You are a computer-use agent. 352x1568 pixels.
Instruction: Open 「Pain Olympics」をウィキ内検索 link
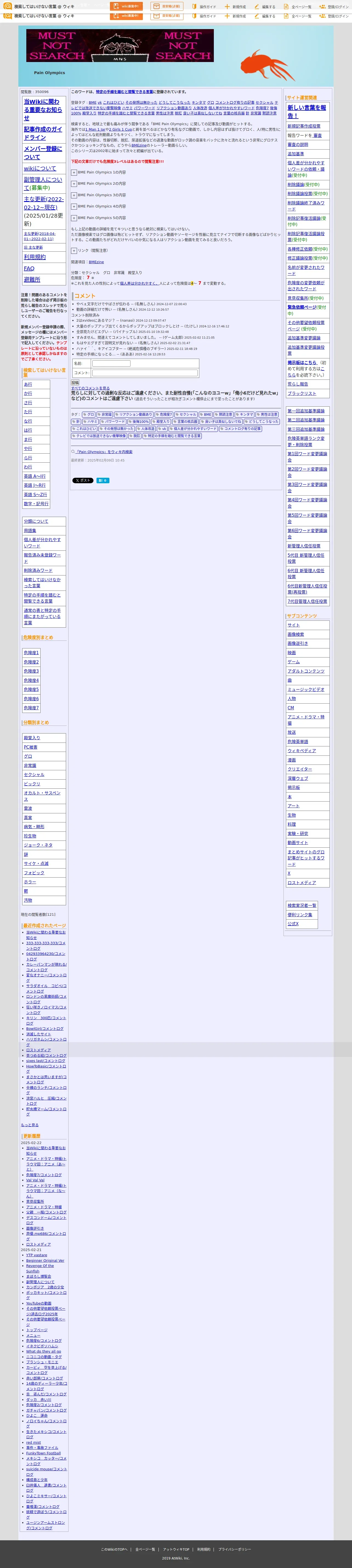(x=104, y=452)
